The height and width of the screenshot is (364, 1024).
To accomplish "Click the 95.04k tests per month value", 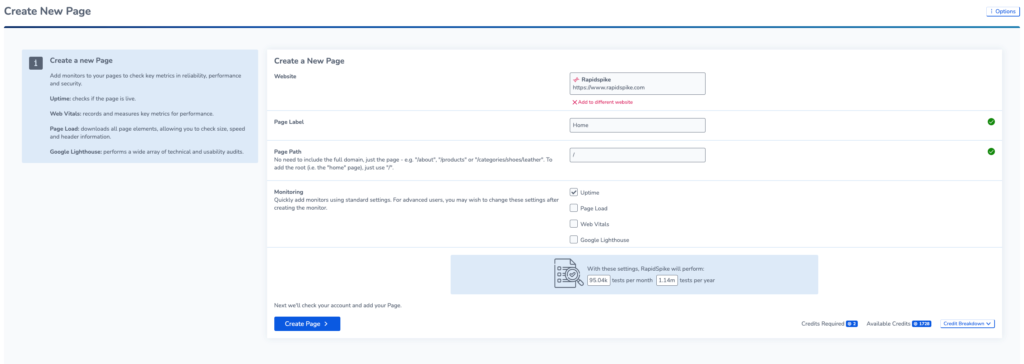I will 598,280.
